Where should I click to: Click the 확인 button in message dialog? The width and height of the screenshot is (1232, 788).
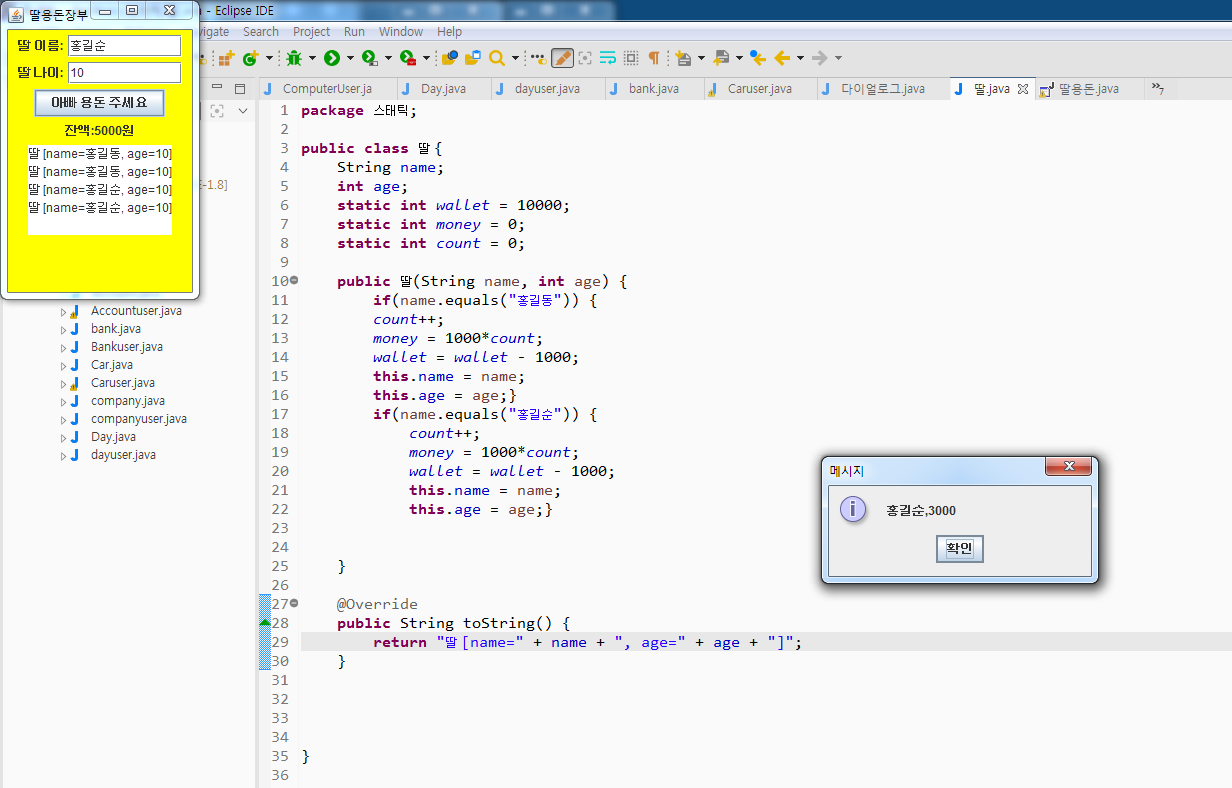(x=960, y=549)
